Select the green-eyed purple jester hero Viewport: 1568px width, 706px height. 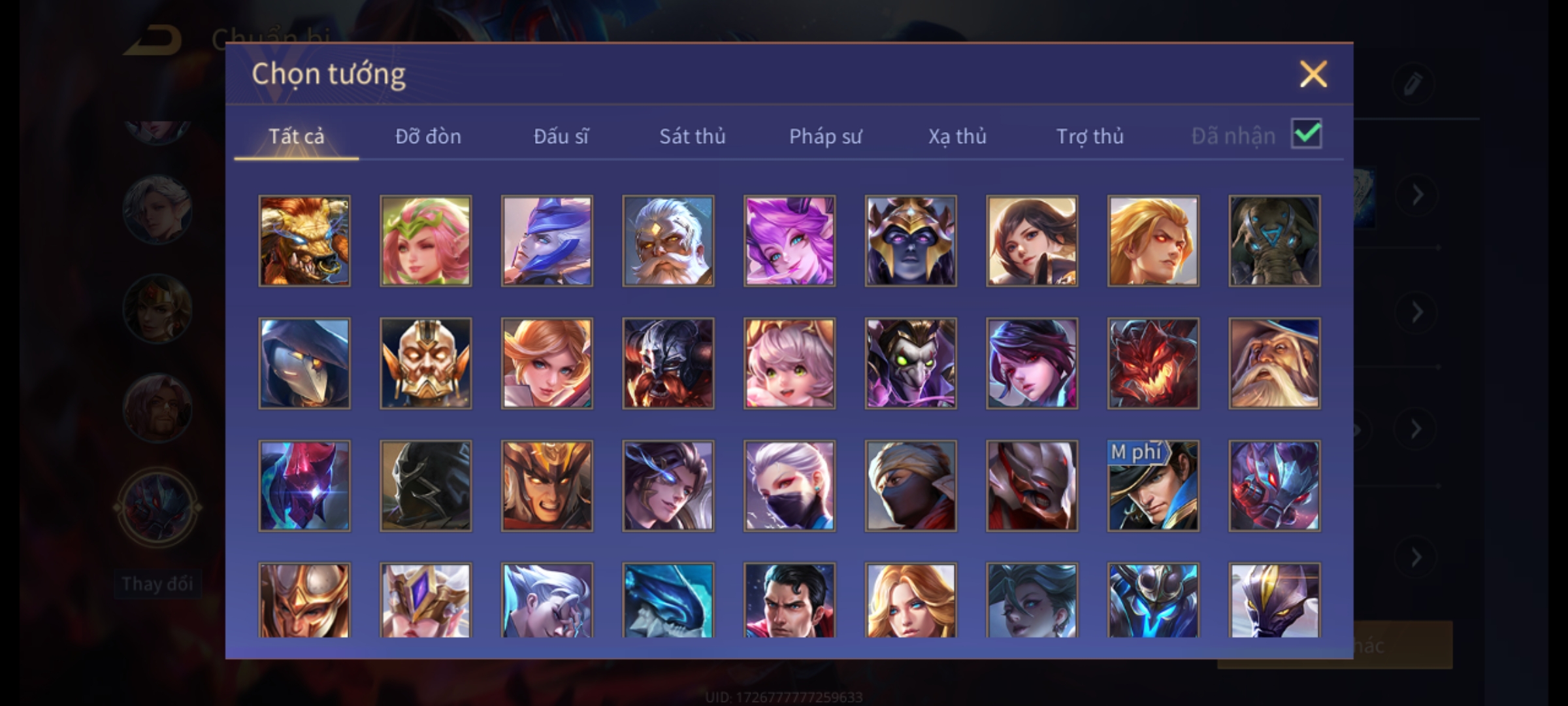(x=911, y=363)
